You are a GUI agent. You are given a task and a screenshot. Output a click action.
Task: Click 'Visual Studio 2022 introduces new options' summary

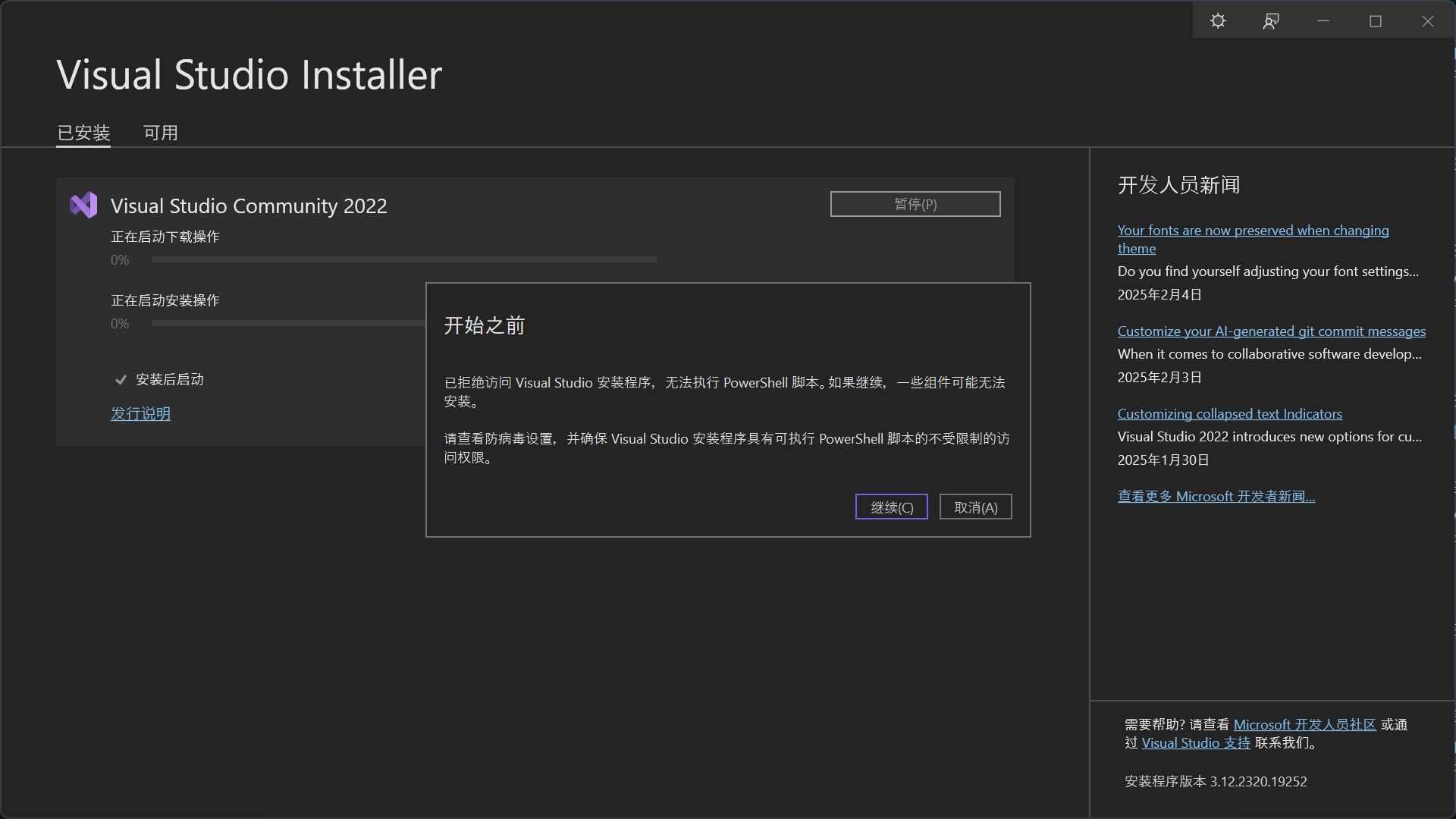pos(1269,437)
